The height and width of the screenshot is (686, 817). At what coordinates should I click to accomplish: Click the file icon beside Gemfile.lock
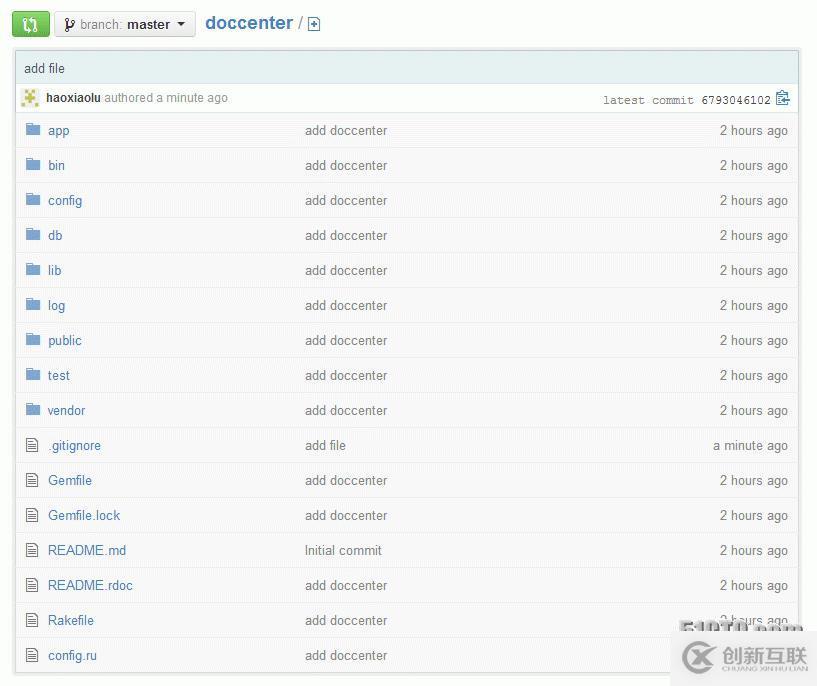pyautogui.click(x=32, y=515)
